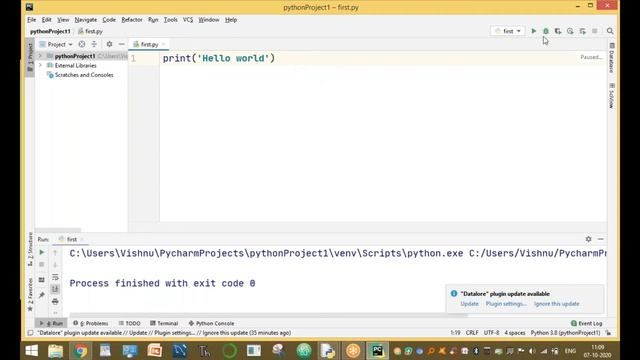Open the Structure side tool window

coord(30,249)
